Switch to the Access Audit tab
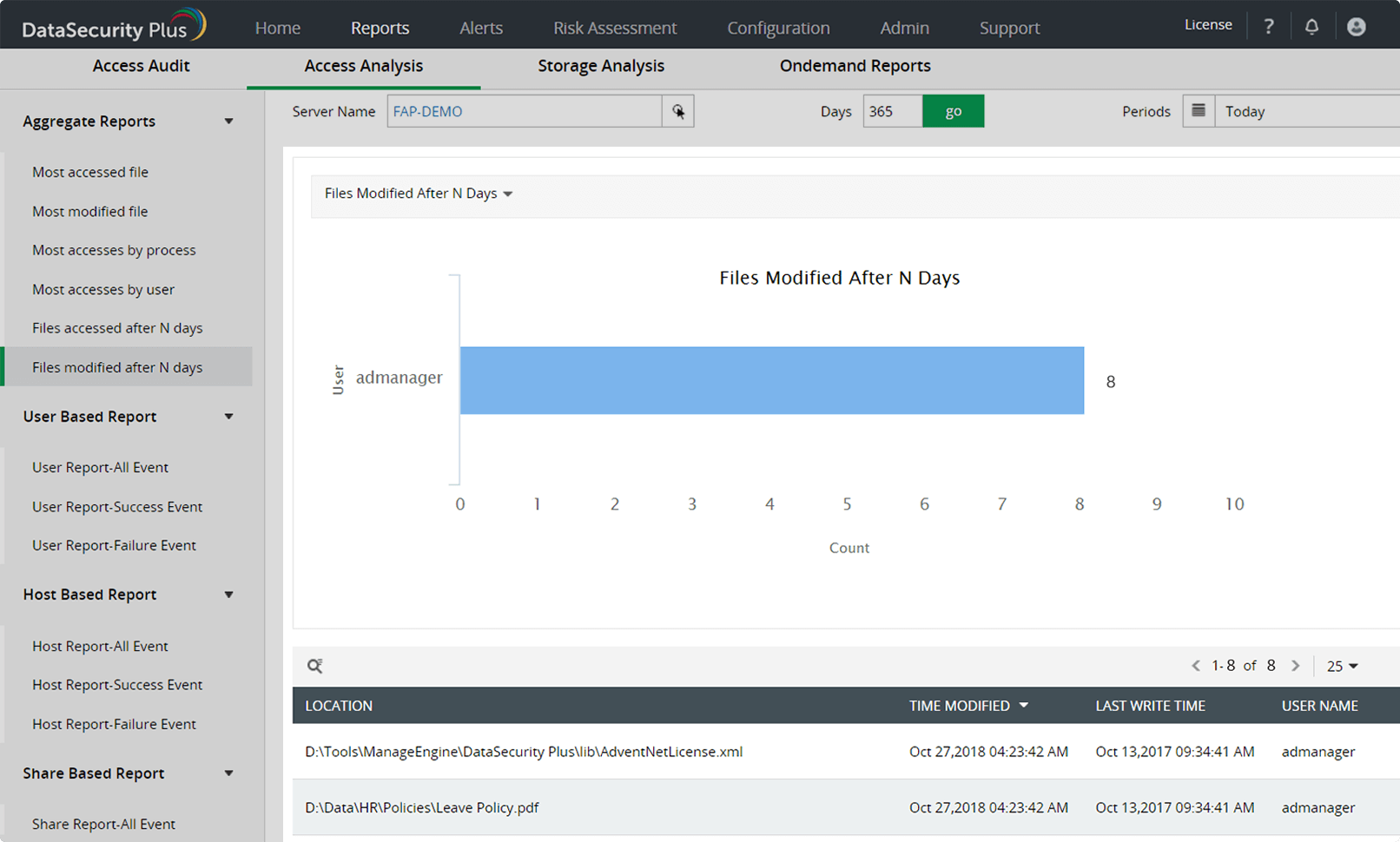Image resolution: width=1400 pixels, height=842 pixels. (x=141, y=66)
